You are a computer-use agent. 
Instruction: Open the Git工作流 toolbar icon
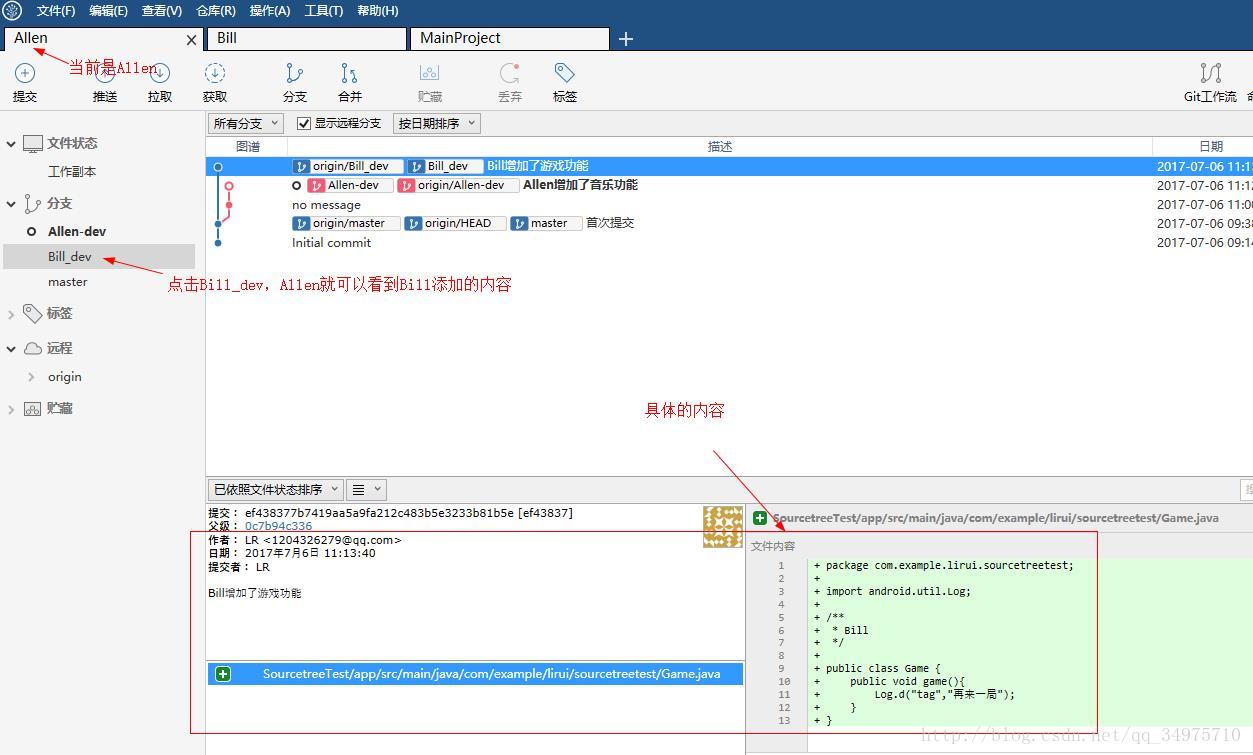coord(1211,73)
